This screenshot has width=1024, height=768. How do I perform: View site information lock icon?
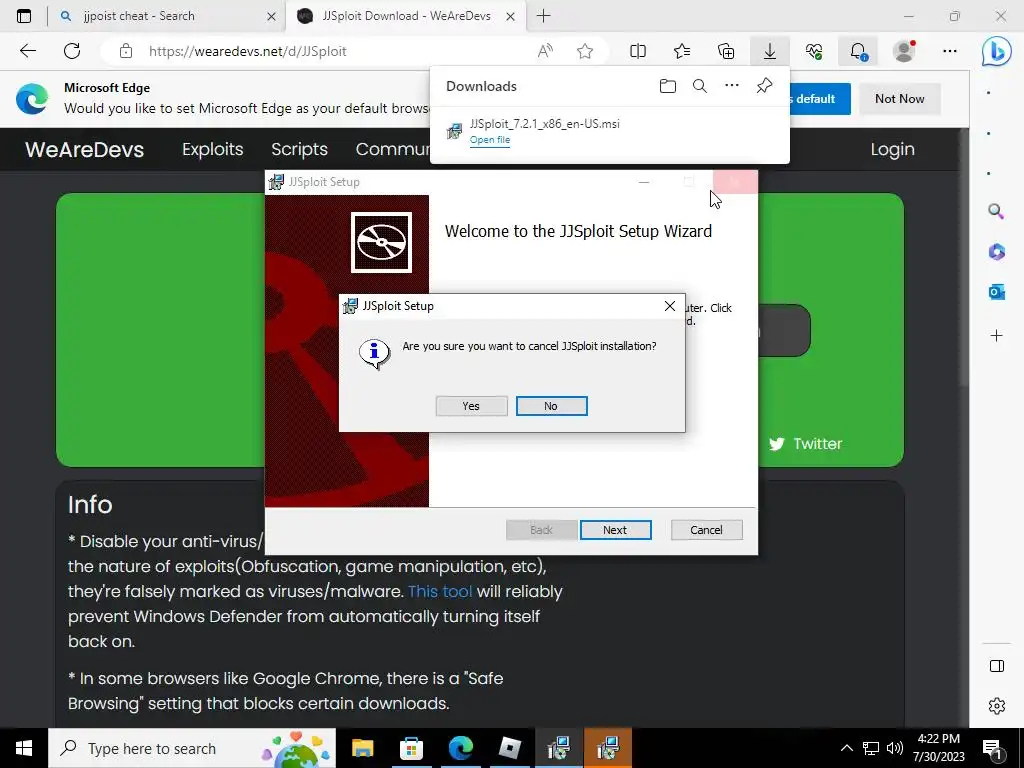[126, 51]
